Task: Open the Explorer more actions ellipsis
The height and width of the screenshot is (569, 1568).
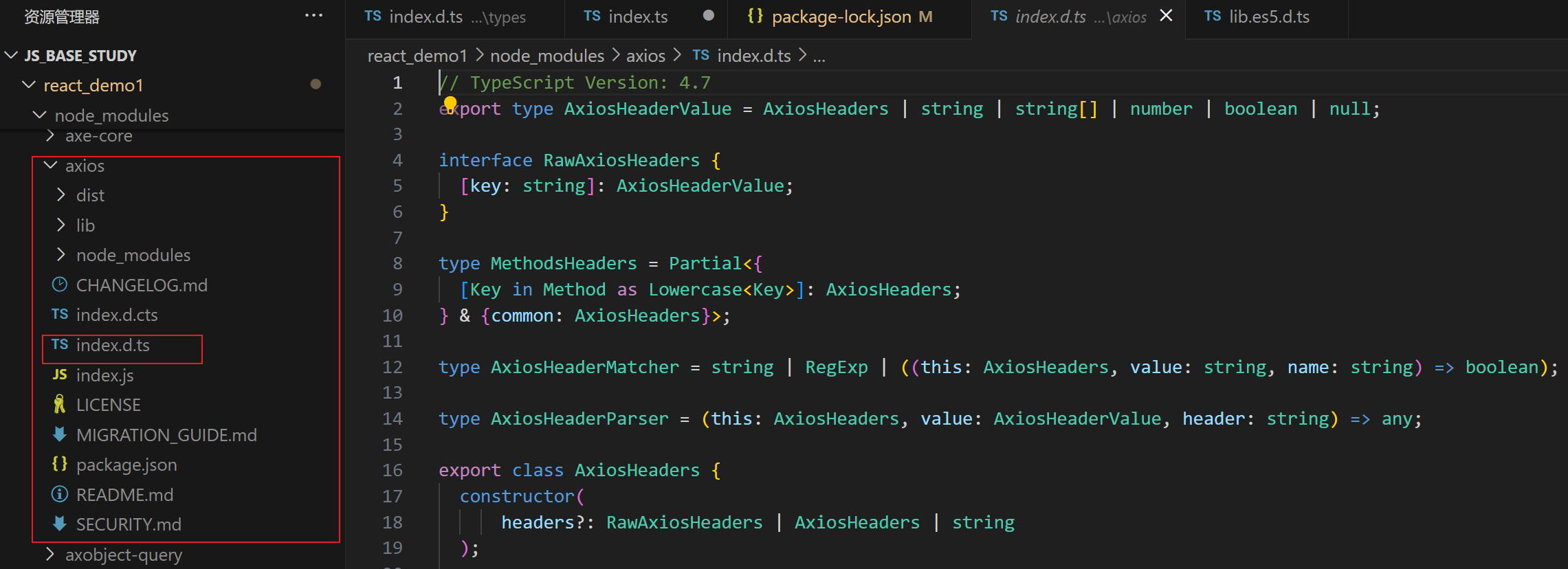Action: (x=313, y=16)
